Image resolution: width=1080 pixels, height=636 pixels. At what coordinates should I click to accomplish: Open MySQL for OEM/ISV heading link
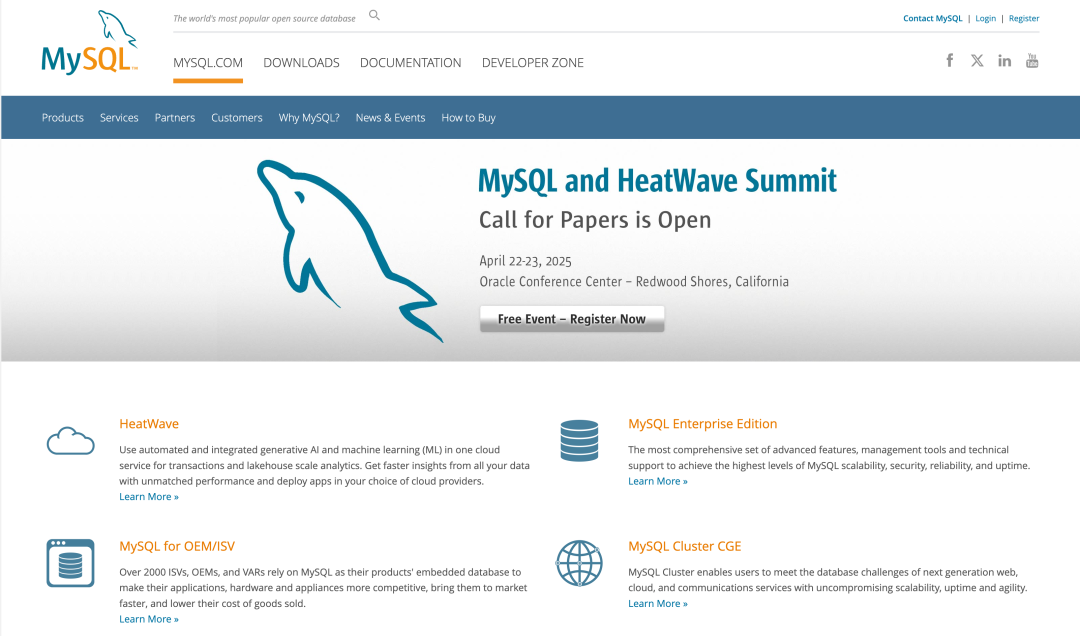177,546
